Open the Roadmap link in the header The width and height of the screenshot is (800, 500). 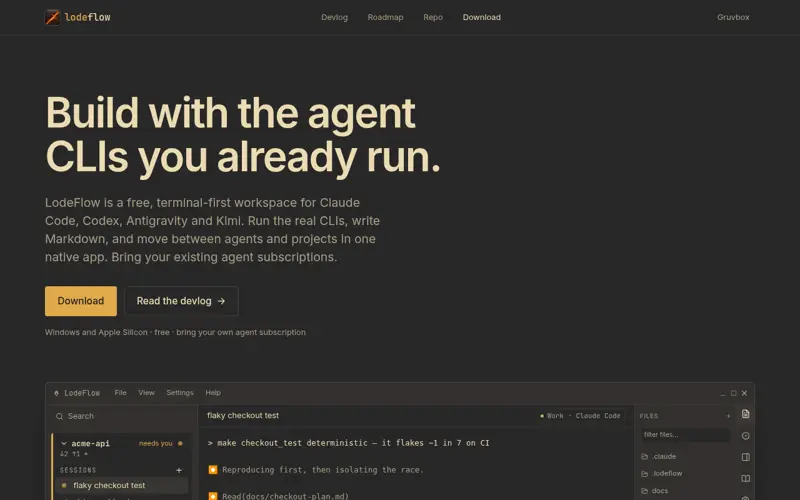tap(385, 17)
